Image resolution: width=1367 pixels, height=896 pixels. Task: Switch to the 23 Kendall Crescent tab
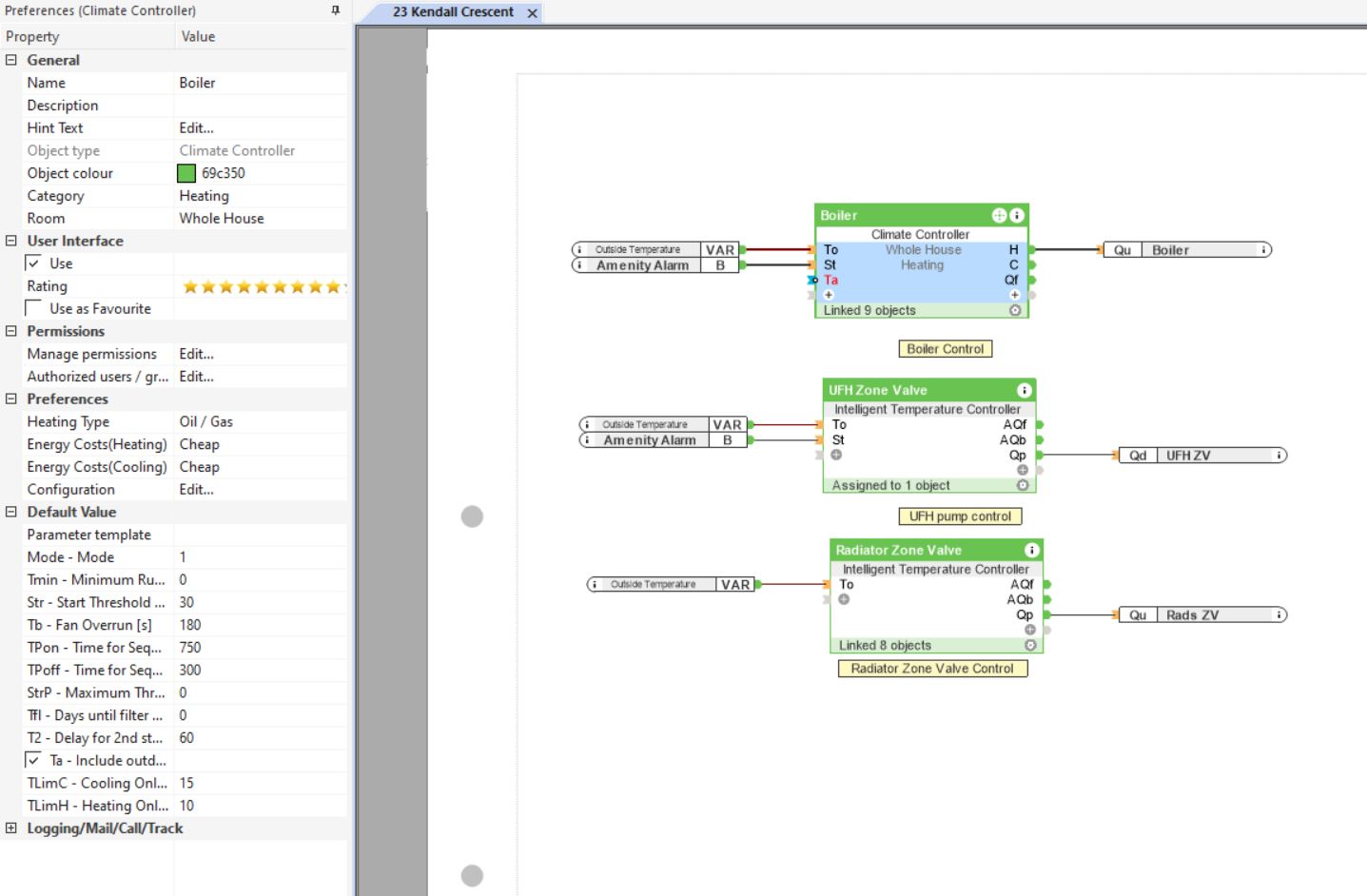pyautogui.click(x=453, y=12)
